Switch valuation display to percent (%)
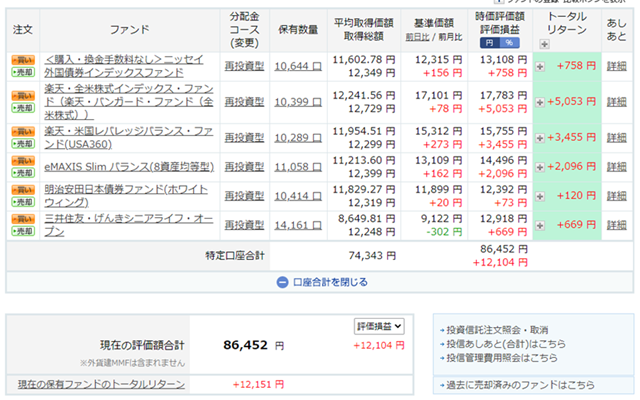640x400 pixels. [508, 43]
